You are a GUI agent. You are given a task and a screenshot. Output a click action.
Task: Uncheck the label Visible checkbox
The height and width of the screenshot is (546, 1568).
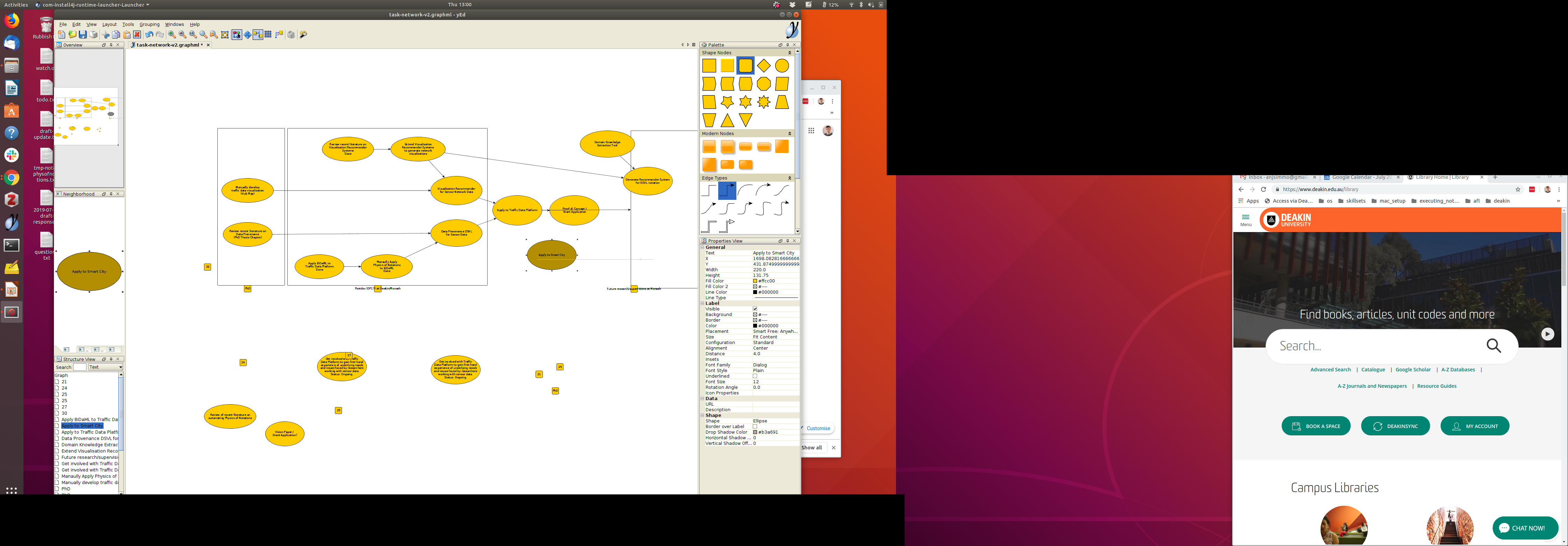click(755, 309)
